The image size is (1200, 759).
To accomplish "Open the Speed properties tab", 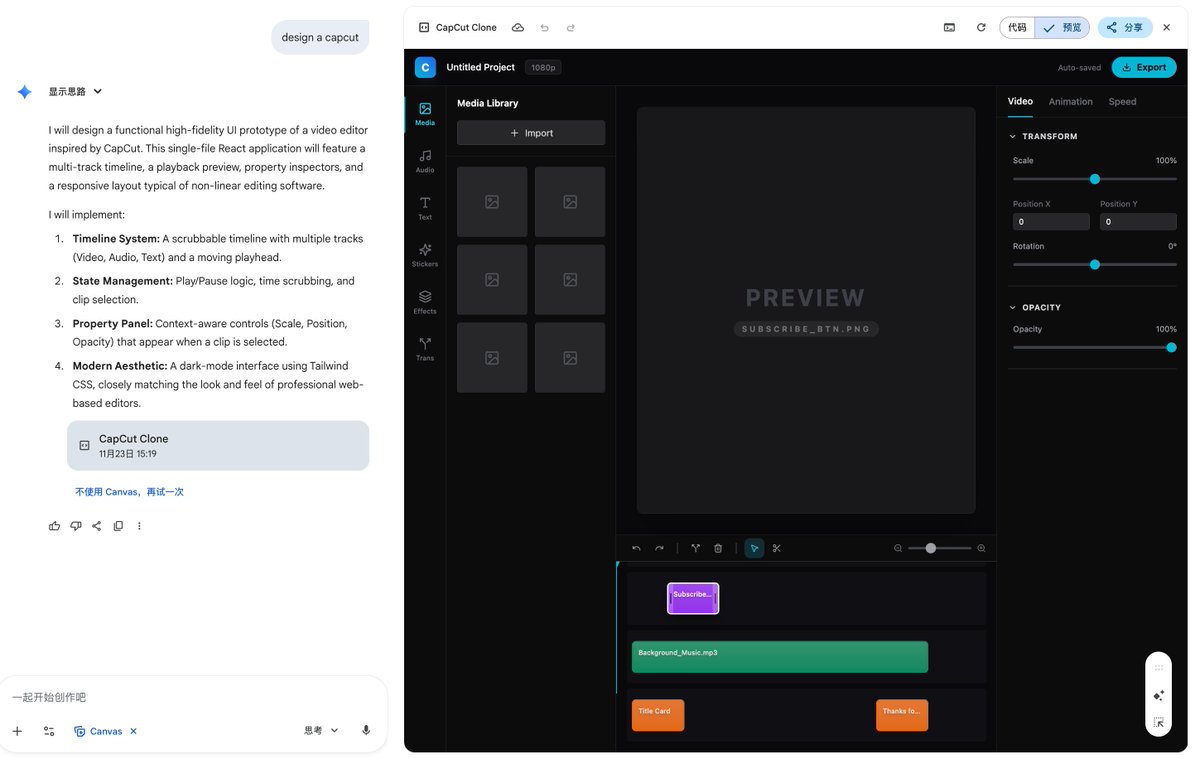I will pos(1122,101).
